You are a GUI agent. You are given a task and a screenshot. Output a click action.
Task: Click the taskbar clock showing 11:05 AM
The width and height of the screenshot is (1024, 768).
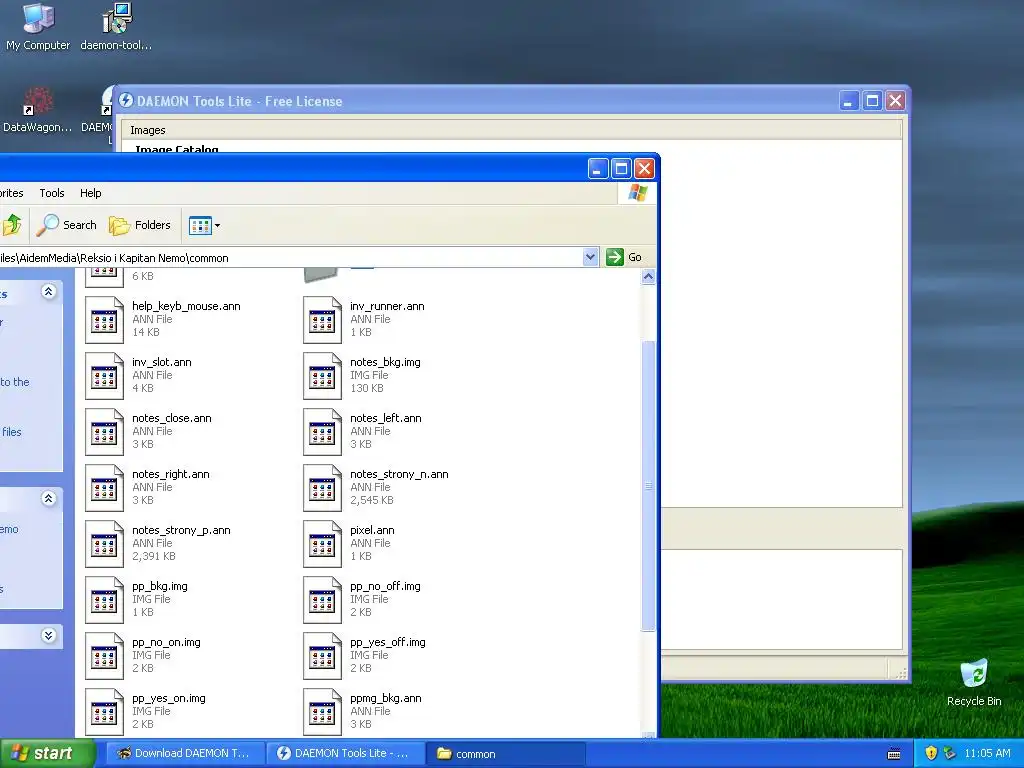click(x=987, y=753)
